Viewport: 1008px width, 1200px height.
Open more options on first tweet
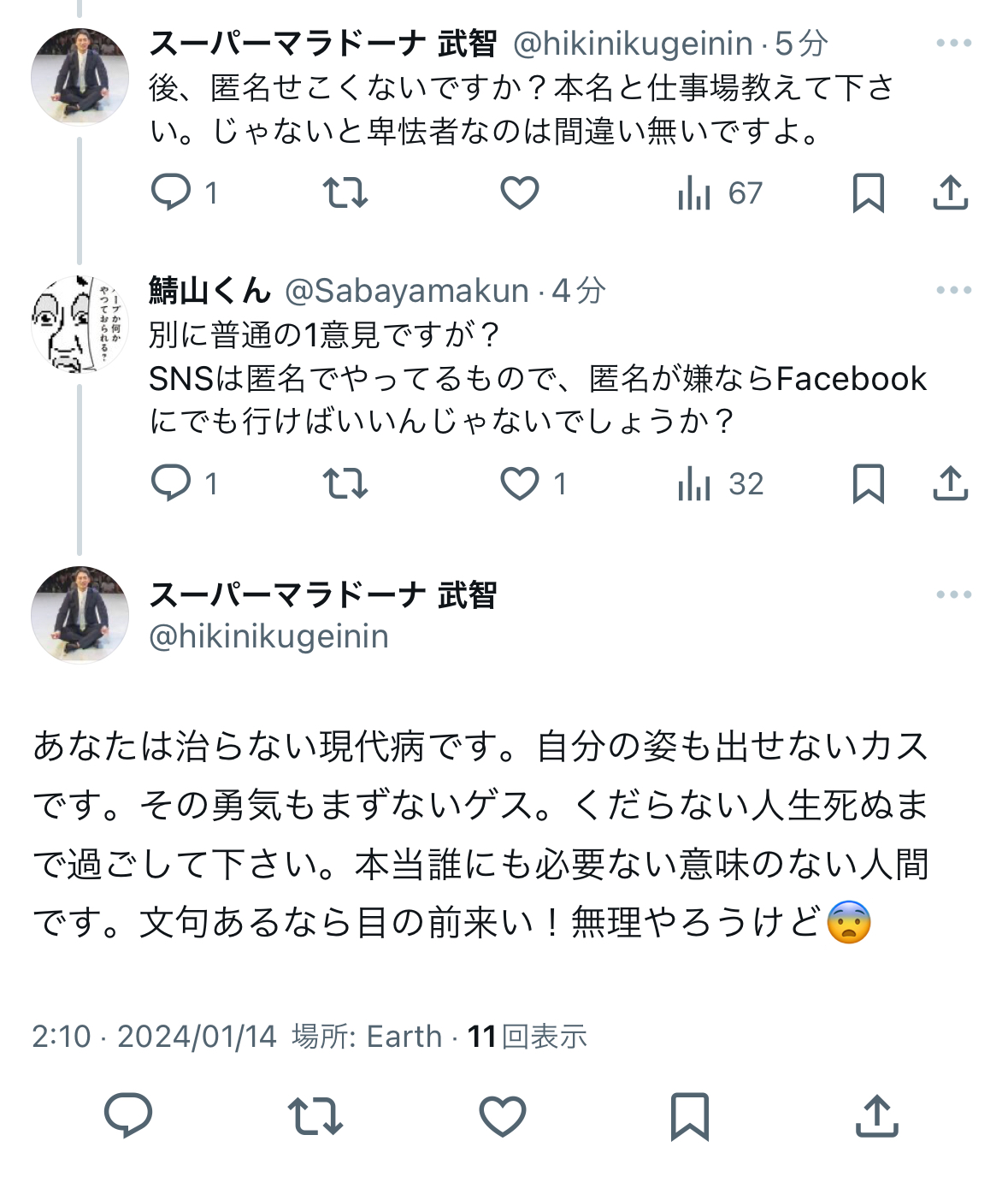[953, 43]
